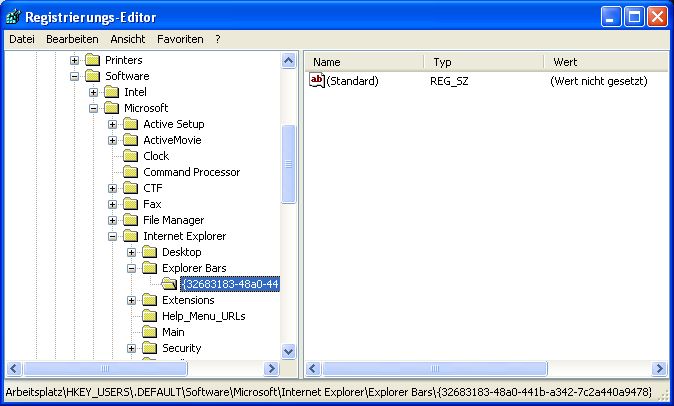
Task: Open the Ansicht menu
Action: (128, 39)
